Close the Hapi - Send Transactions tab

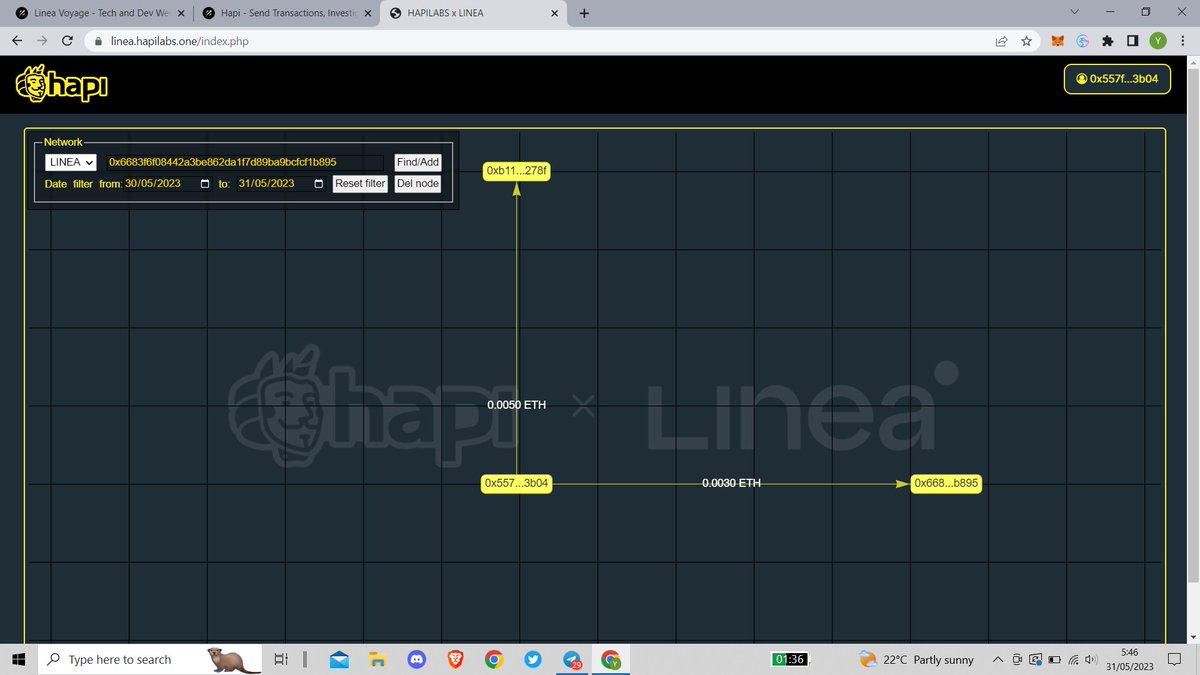367,13
